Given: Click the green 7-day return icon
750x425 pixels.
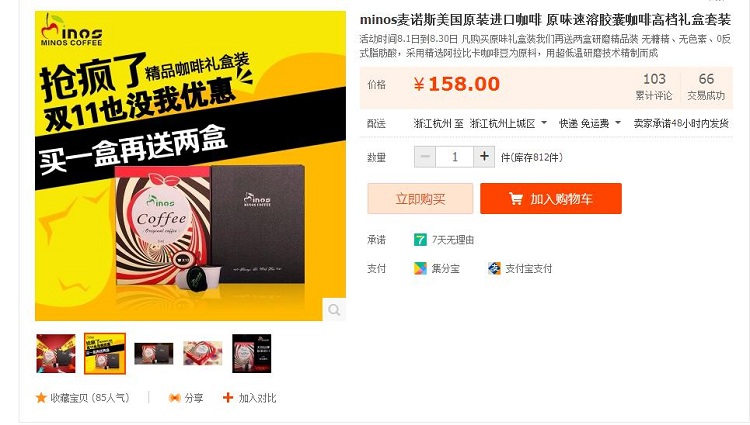Looking at the screenshot, I should point(420,240).
